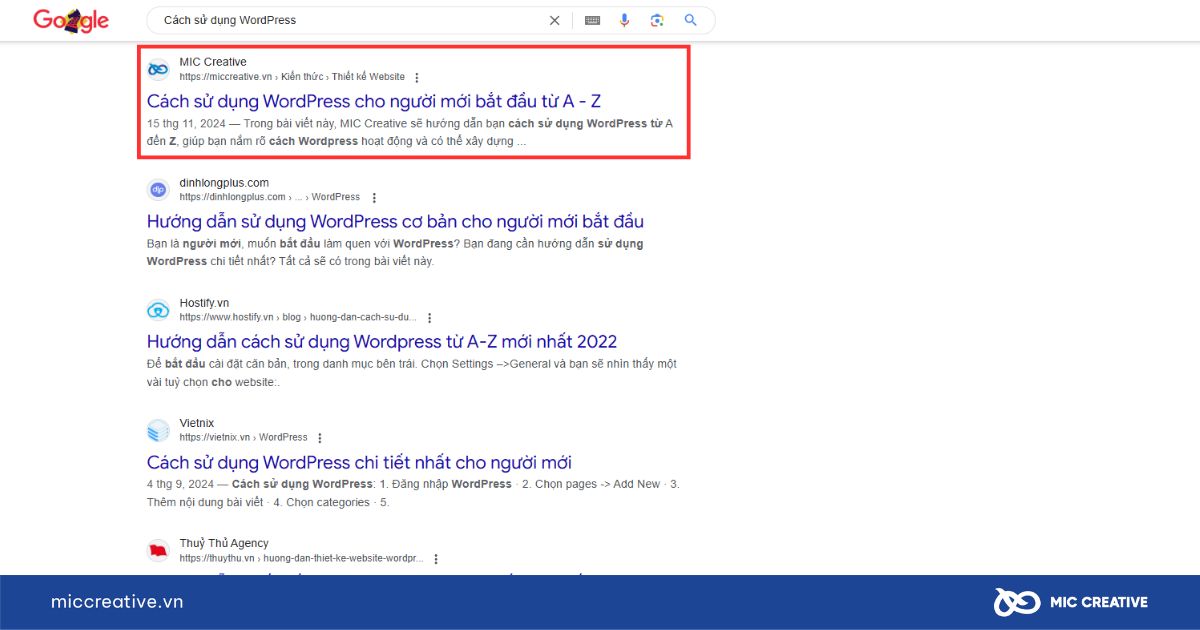
Task: Click the Hostify.vn favicon
Action: coord(158,310)
